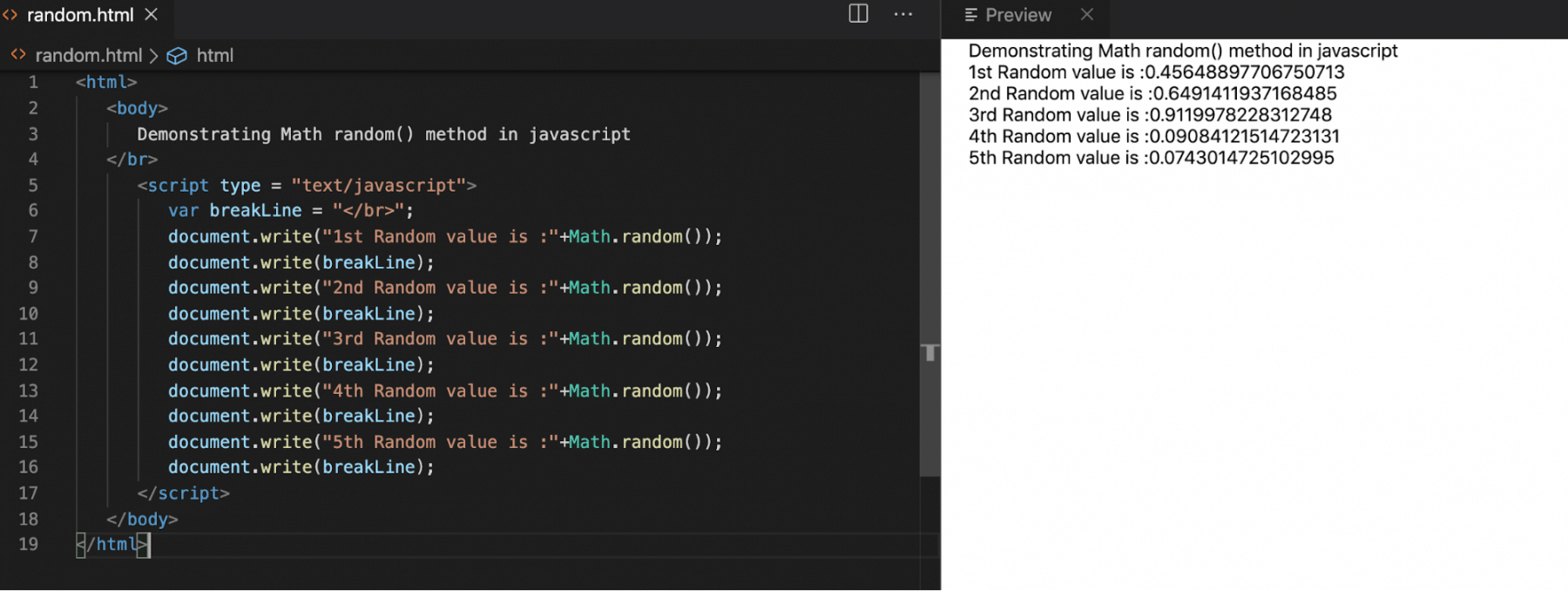This screenshot has width=1568, height=591.
Task: Expand the html breadcrumb symbol list
Action: pyautogui.click(x=214, y=56)
